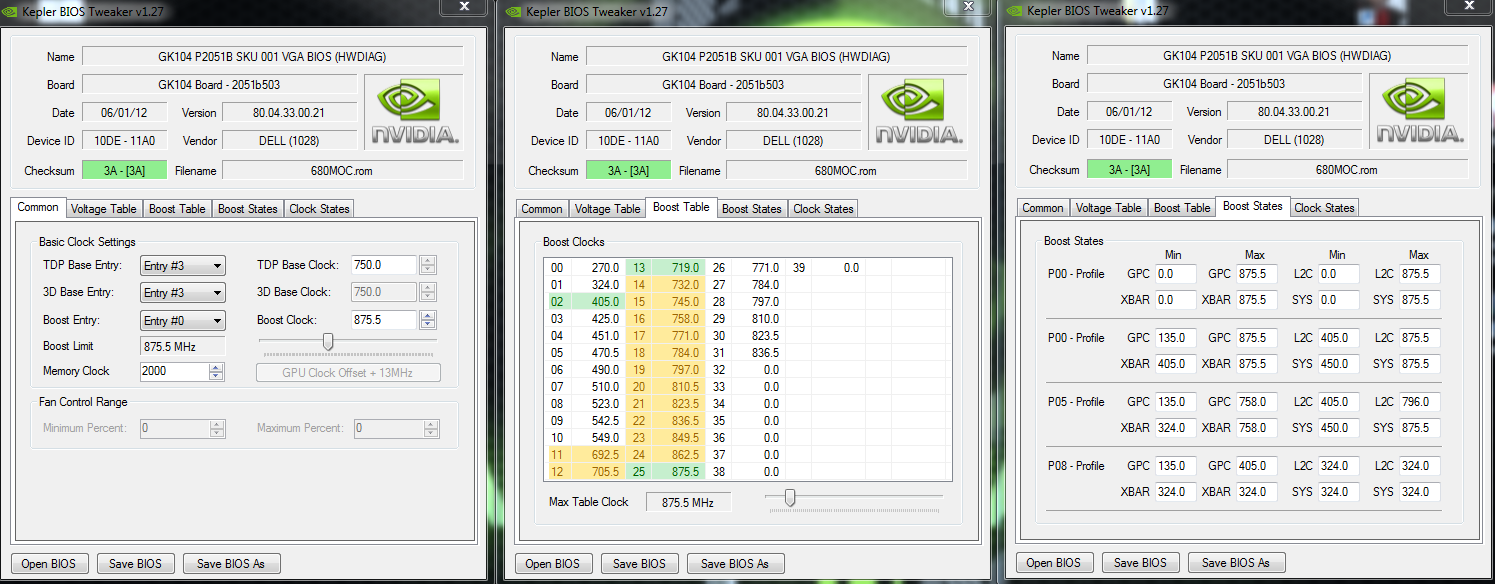Decrease Boost Clock using the down arrow

[x=428, y=325]
